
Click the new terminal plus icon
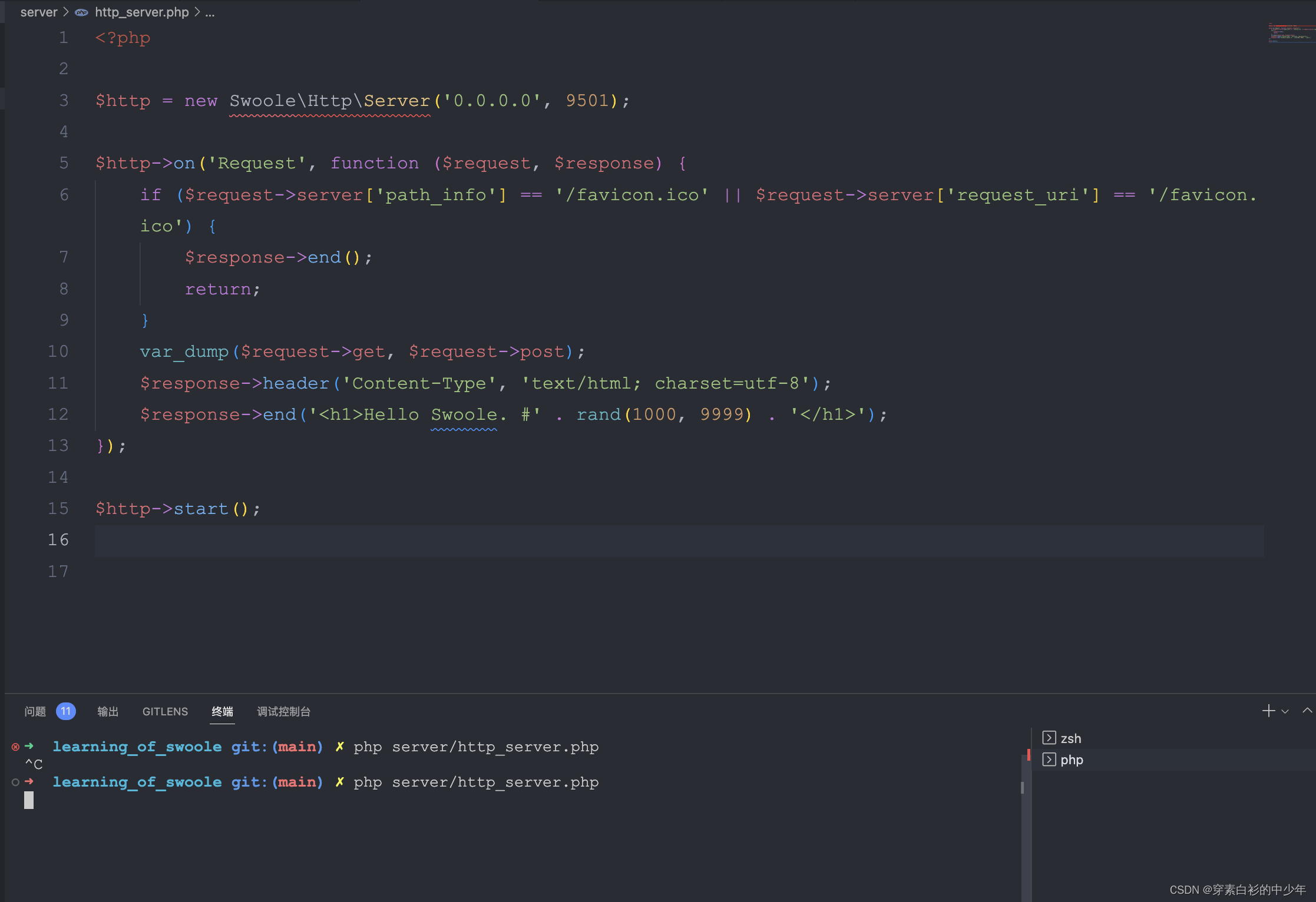pos(1268,711)
